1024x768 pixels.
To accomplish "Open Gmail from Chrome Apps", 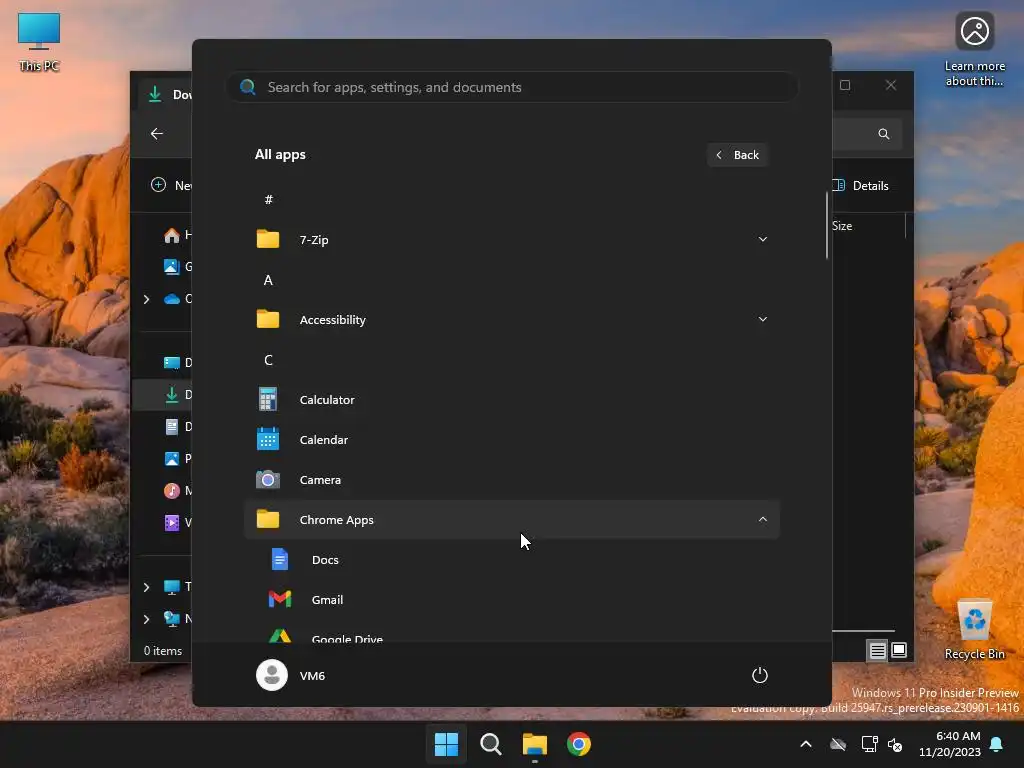I will [x=511, y=600].
